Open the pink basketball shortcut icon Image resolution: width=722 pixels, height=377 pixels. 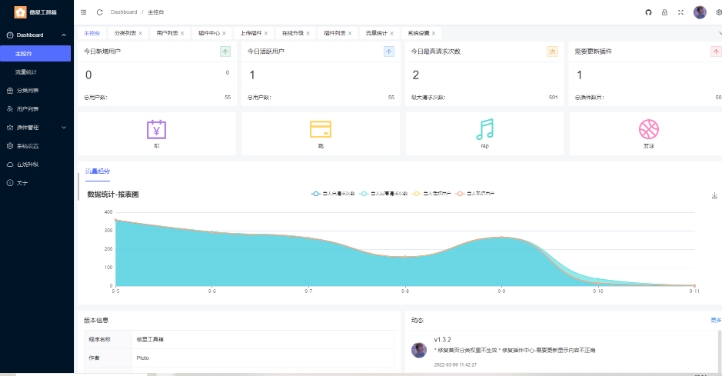pyautogui.click(x=649, y=129)
